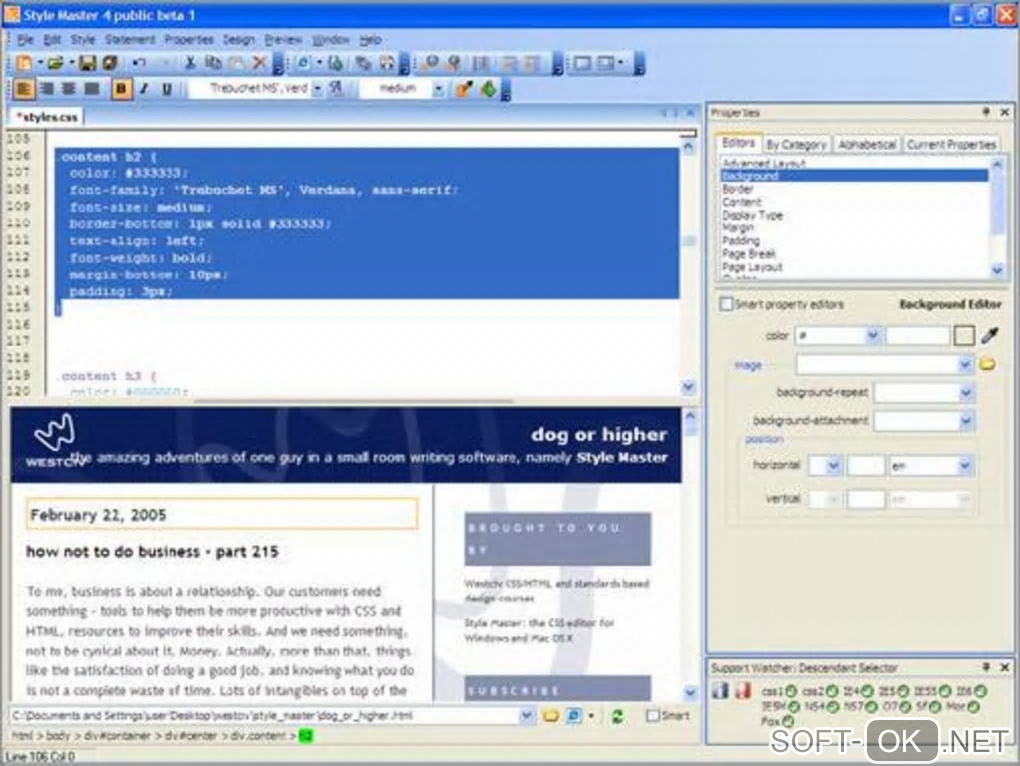Click the red chart icon in Support Watcher
The height and width of the screenshot is (766, 1020).
point(742,690)
